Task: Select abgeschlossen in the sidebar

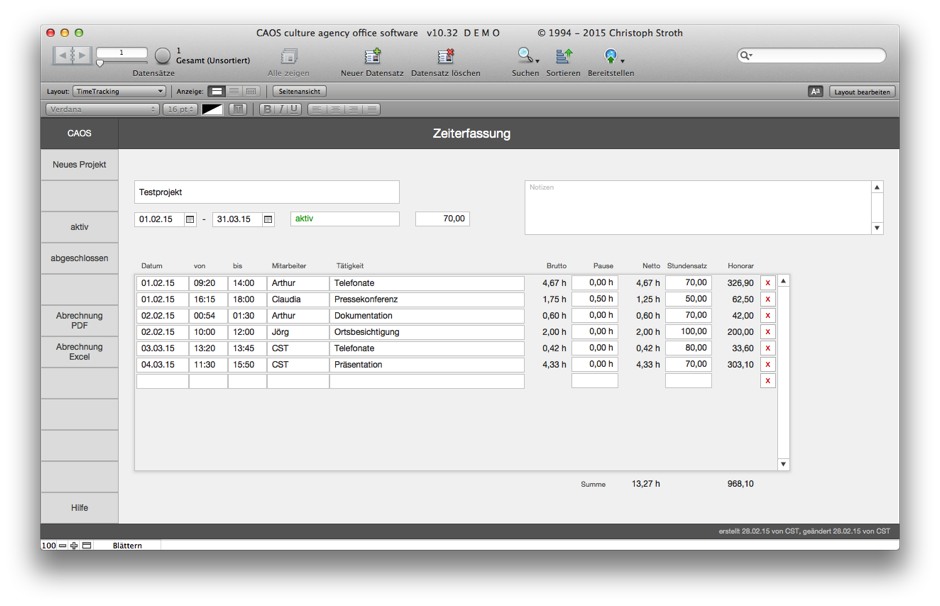Action: click(79, 258)
